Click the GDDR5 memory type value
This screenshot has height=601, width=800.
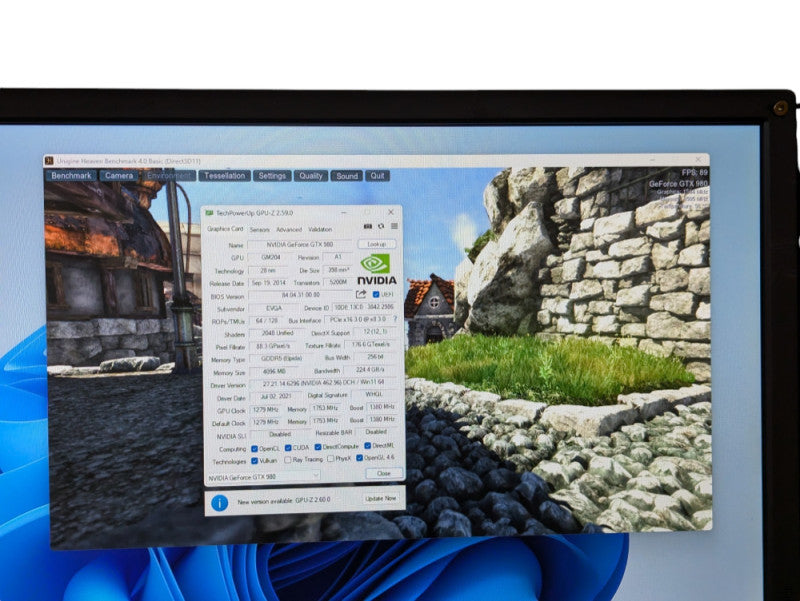point(281,358)
